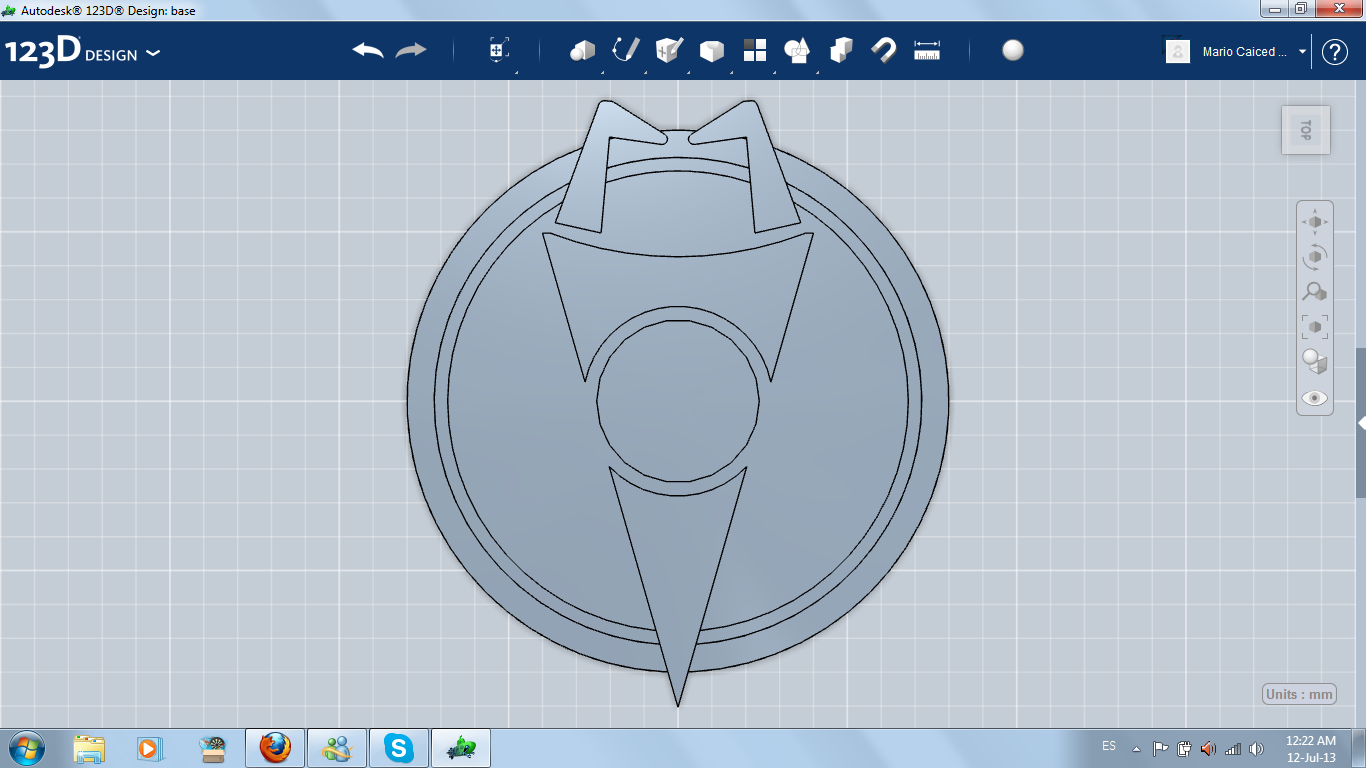Open the Grouping tools menu
The height and width of the screenshot is (768, 1366).
(797, 50)
